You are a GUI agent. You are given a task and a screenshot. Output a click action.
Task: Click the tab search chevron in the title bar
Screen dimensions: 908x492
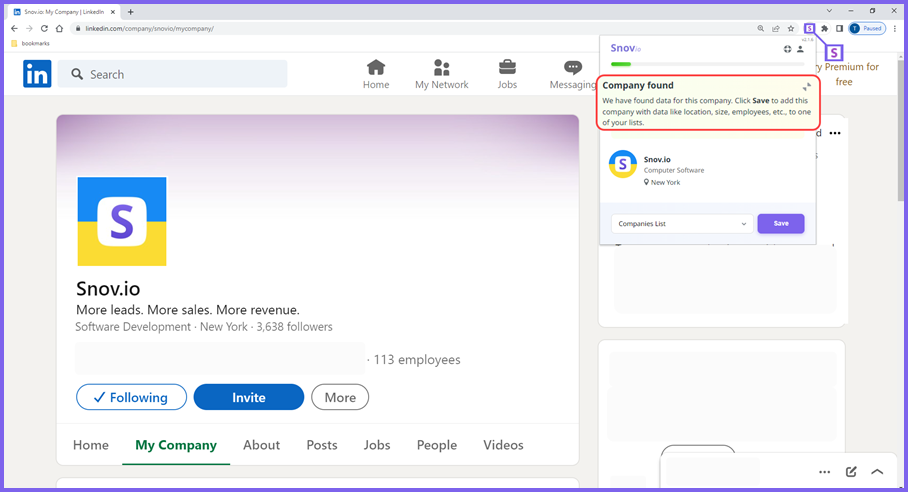click(829, 11)
